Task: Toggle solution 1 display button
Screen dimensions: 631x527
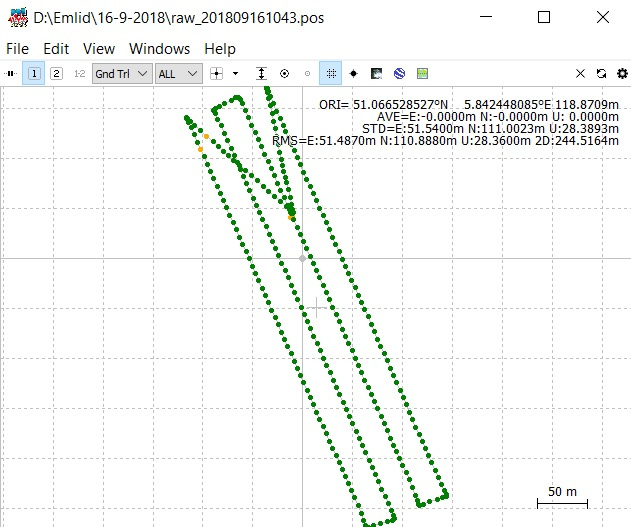Action: tap(34, 74)
